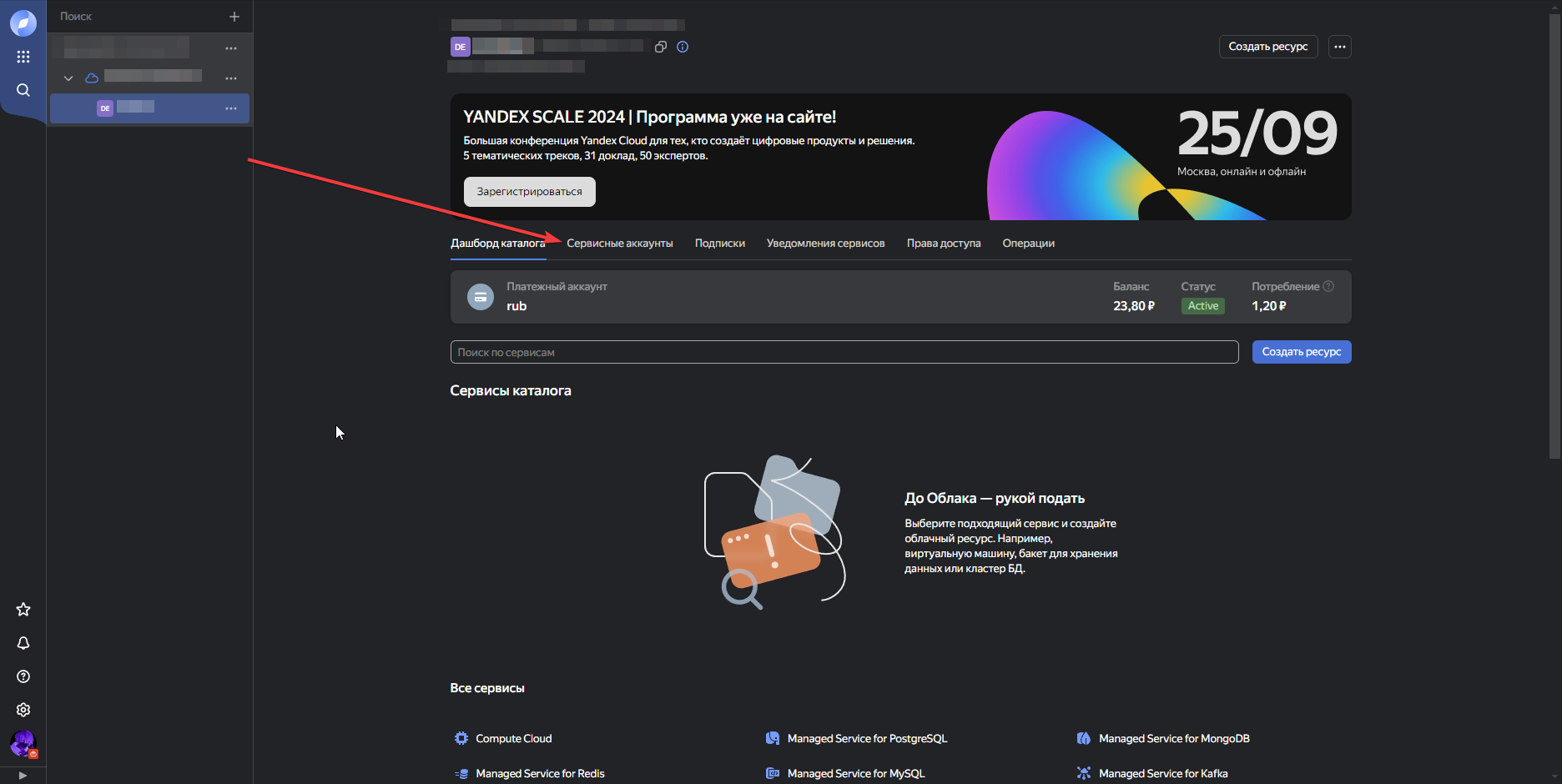The image size is (1562, 784).
Task: Click the Поиск по сервисам input field
Action: coord(844,352)
